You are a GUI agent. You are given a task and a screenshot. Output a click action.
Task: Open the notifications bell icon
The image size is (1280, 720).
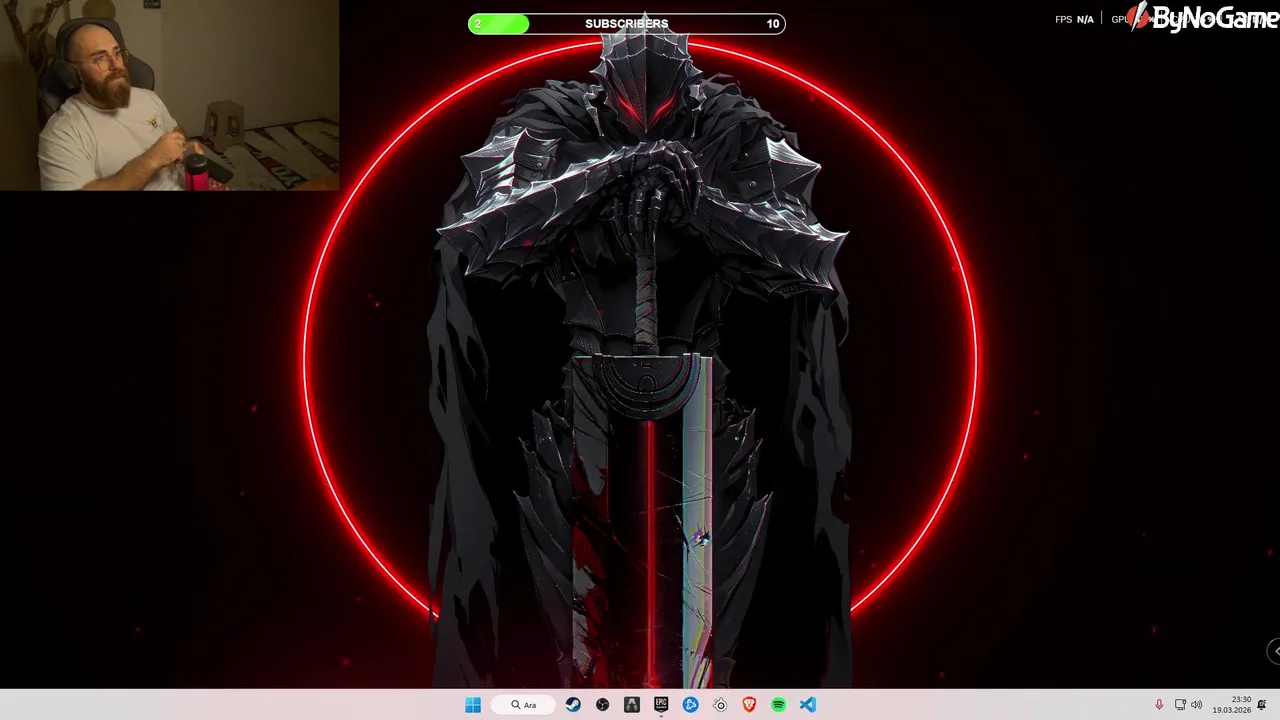1262,705
